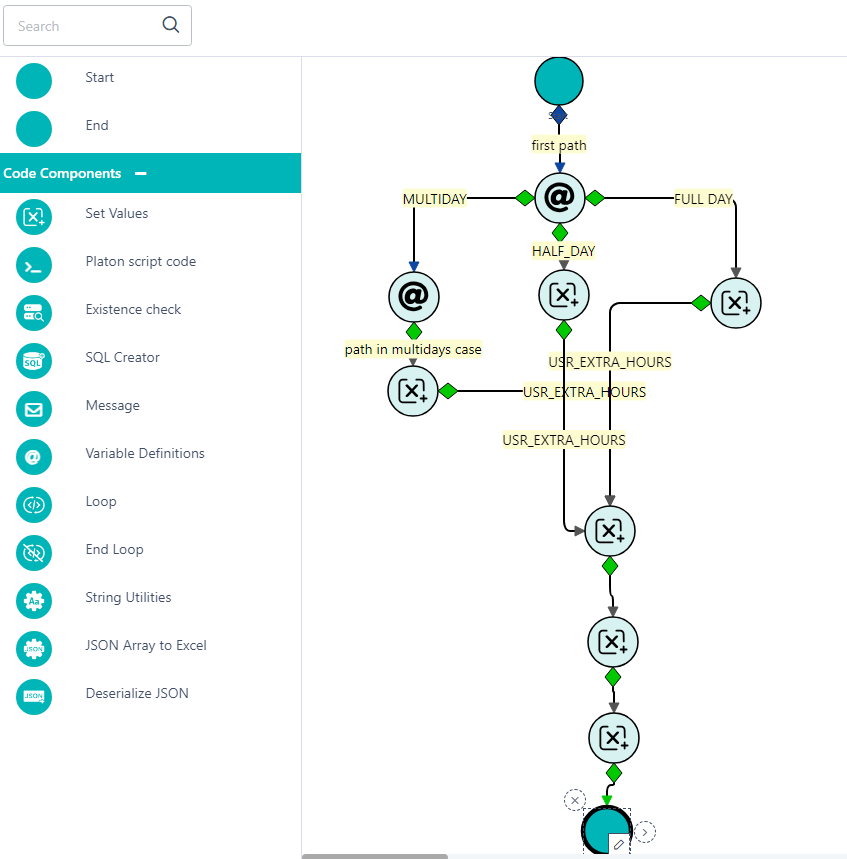Select JSON Array to Excel component
This screenshot has width=847, height=859.
(34, 648)
